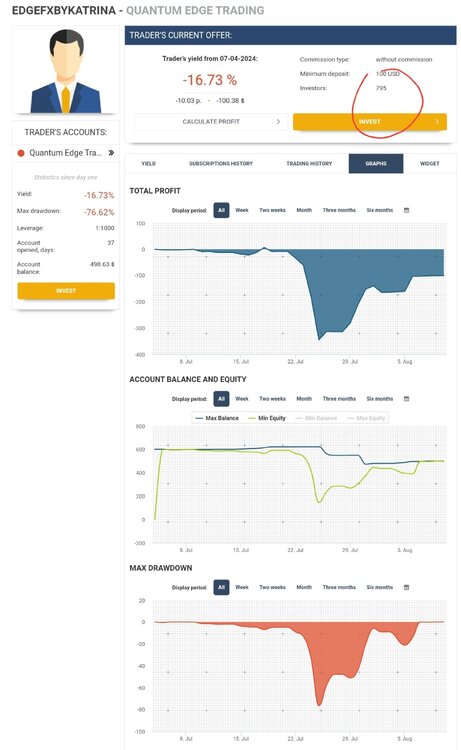Switch to the Yield tab
461x750 pixels.
tap(148, 164)
